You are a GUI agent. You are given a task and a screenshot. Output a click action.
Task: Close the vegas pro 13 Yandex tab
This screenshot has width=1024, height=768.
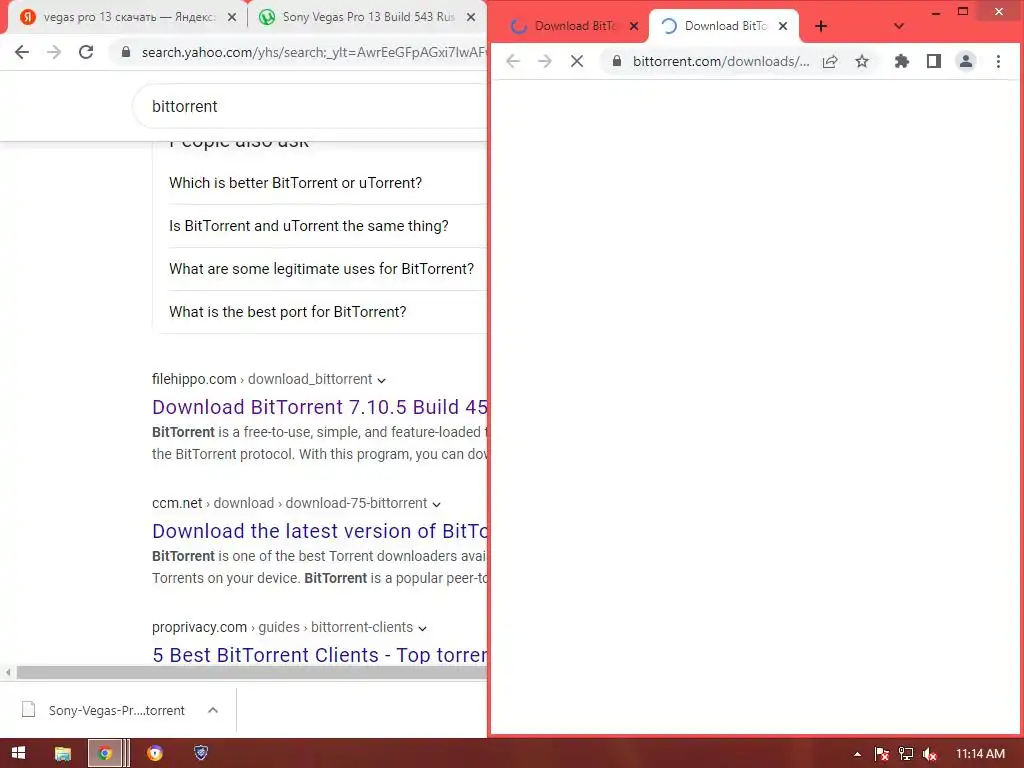232,18
